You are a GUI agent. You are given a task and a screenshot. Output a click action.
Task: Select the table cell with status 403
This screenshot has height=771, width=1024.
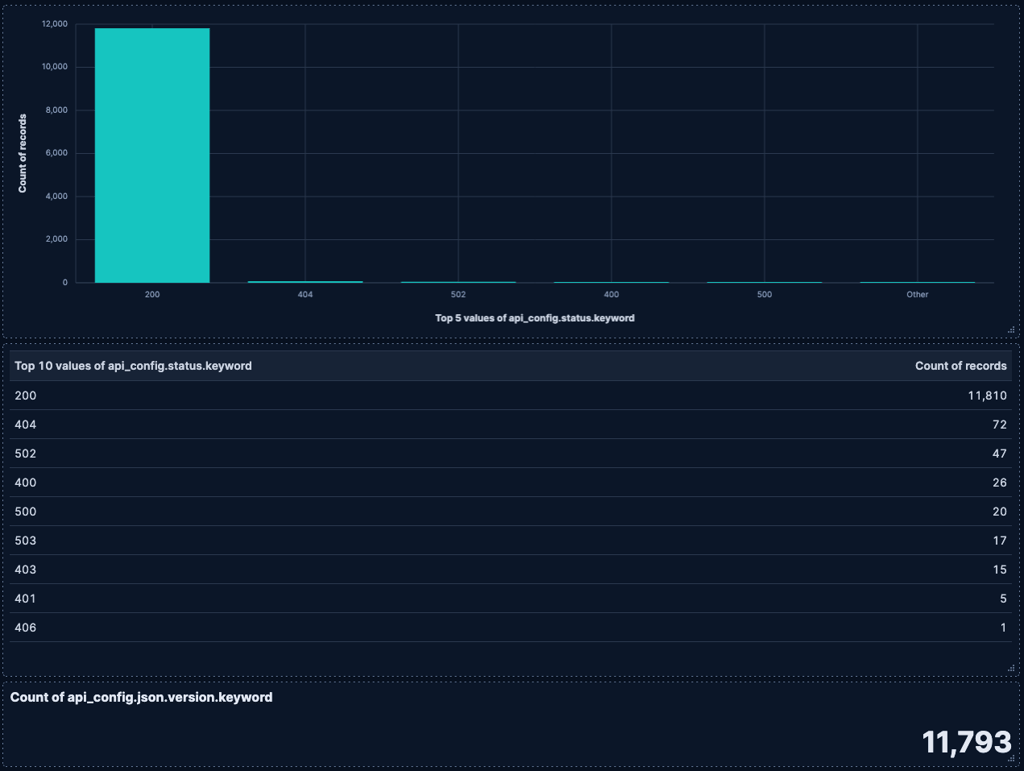point(25,569)
